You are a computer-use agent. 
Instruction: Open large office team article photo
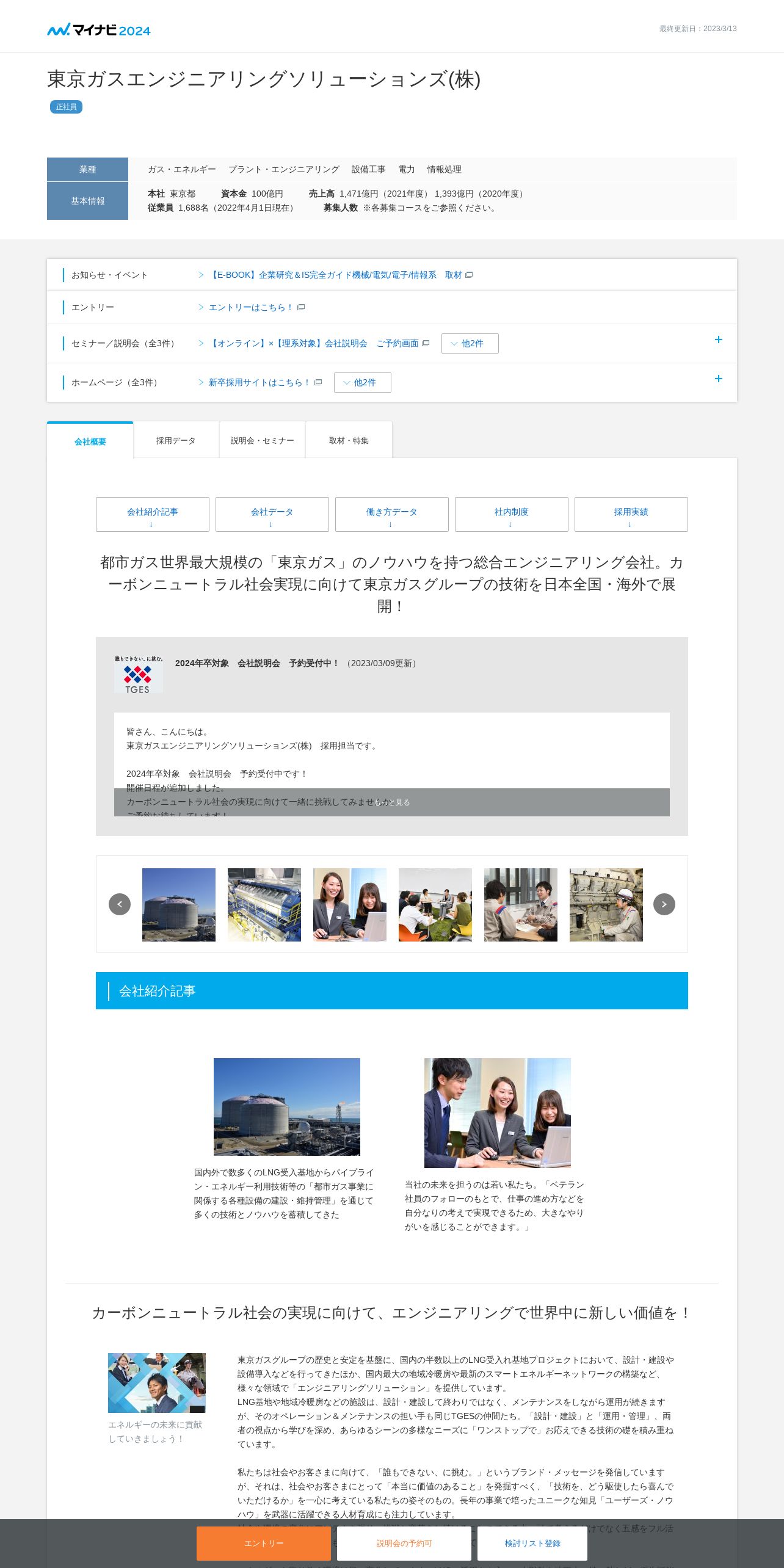498,1112
